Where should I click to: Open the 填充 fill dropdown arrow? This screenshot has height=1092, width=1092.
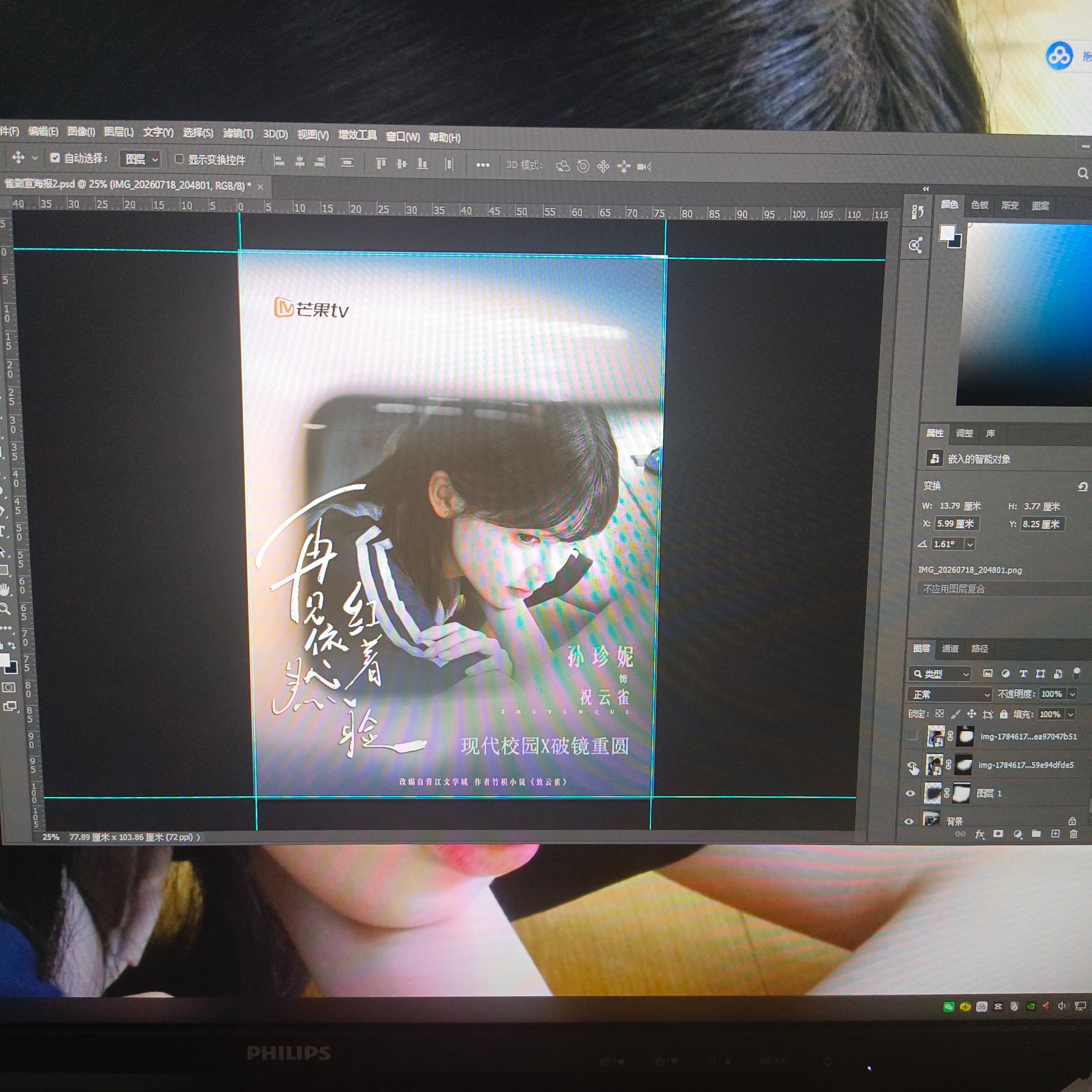1070,714
